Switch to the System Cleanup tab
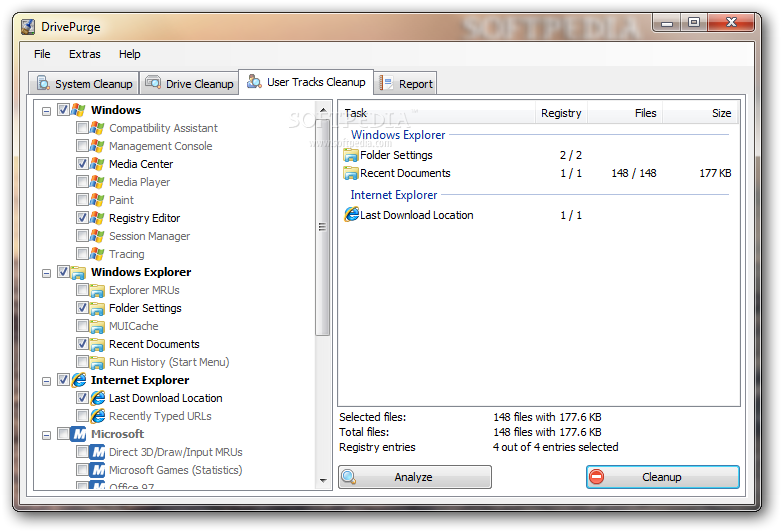This screenshot has height=532, width=782. click(84, 83)
